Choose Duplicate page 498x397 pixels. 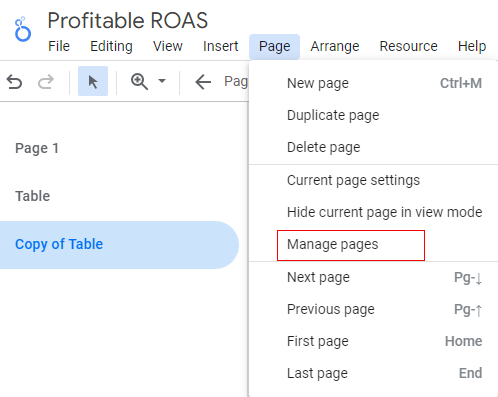[373, 115]
